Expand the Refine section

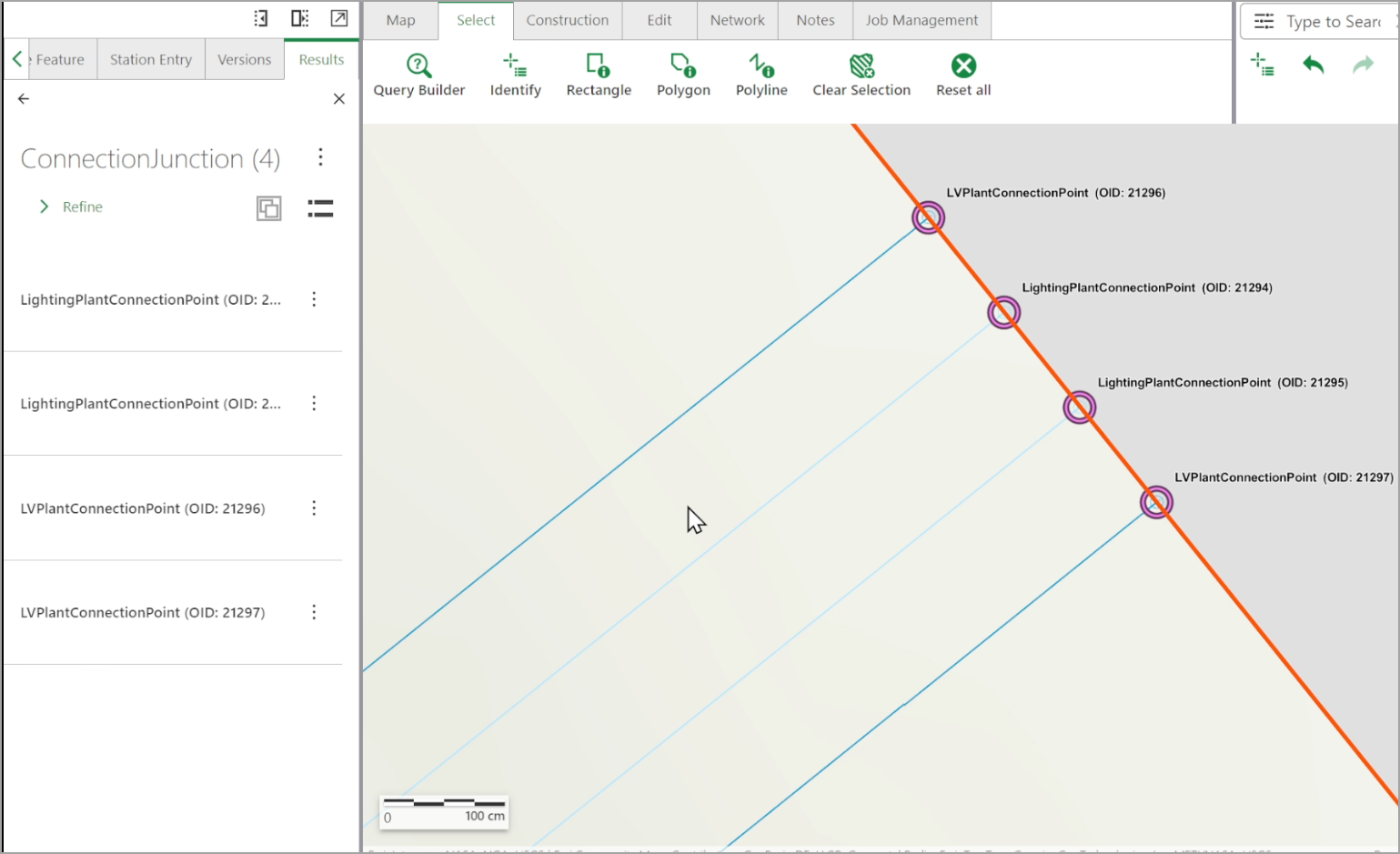click(71, 206)
